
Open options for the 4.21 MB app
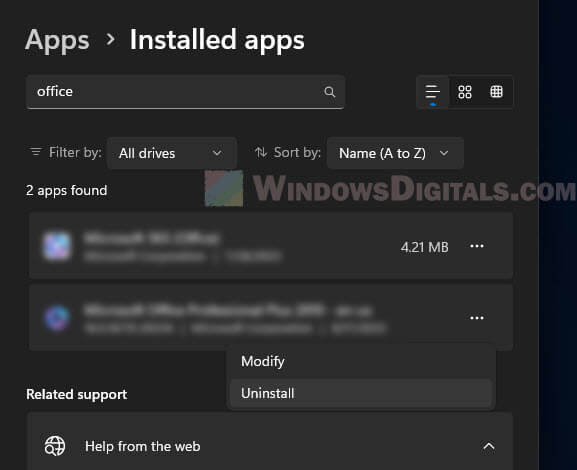click(477, 246)
